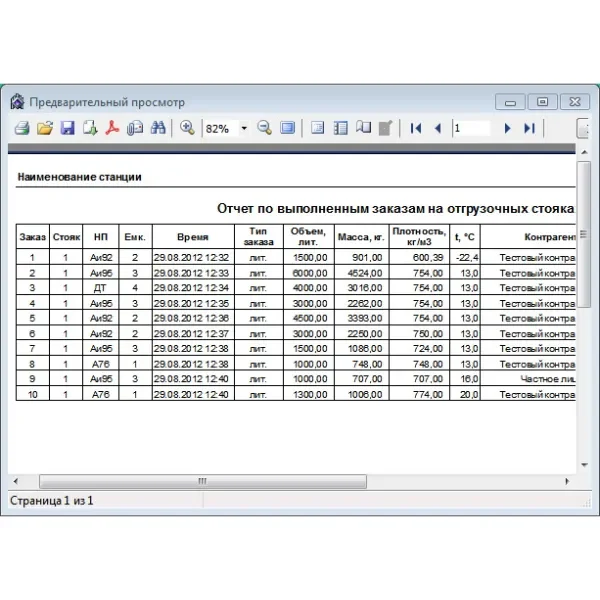Click the report title 'Отчет по выполненным заказам'
This screenshot has height=600, width=600.
(396, 209)
